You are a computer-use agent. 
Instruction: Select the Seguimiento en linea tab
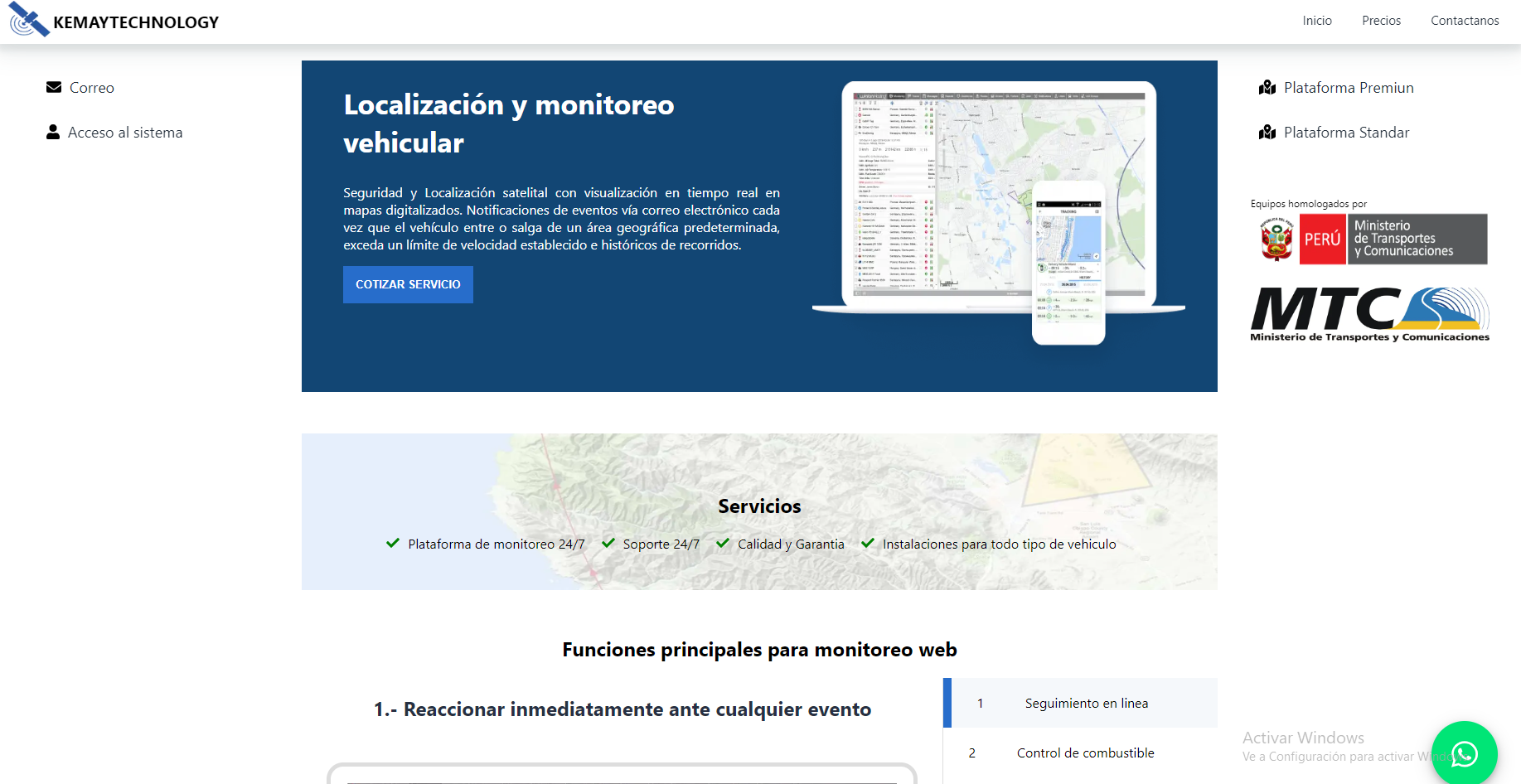pos(1086,703)
